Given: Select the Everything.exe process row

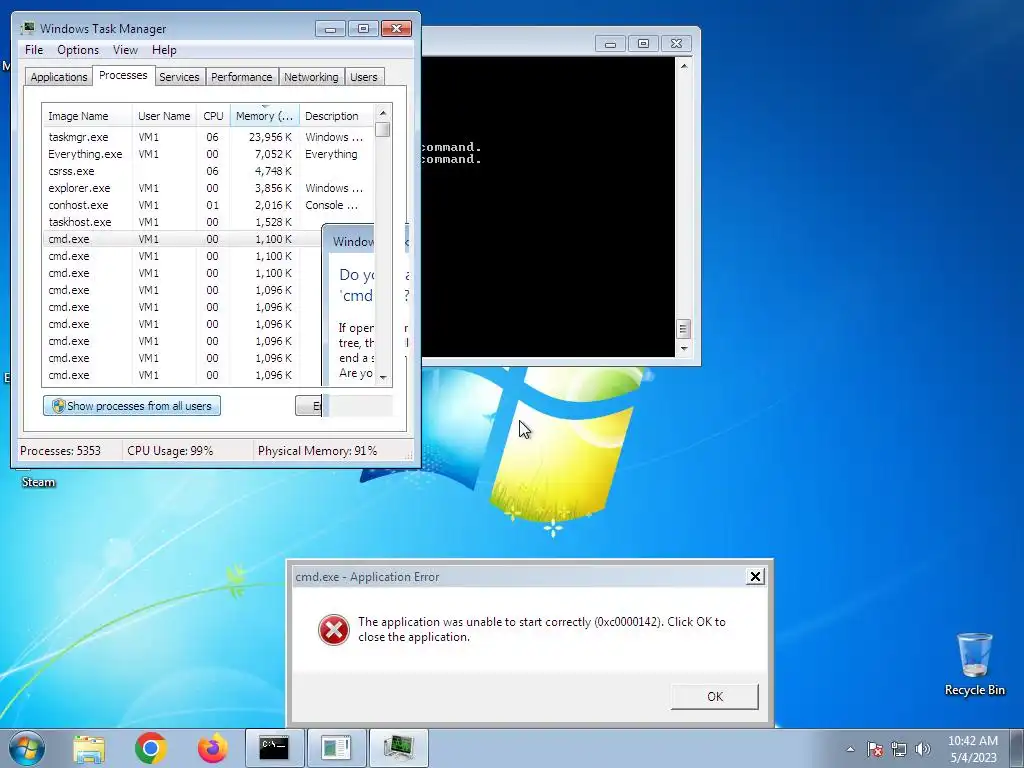Looking at the screenshot, I should 208,154.
